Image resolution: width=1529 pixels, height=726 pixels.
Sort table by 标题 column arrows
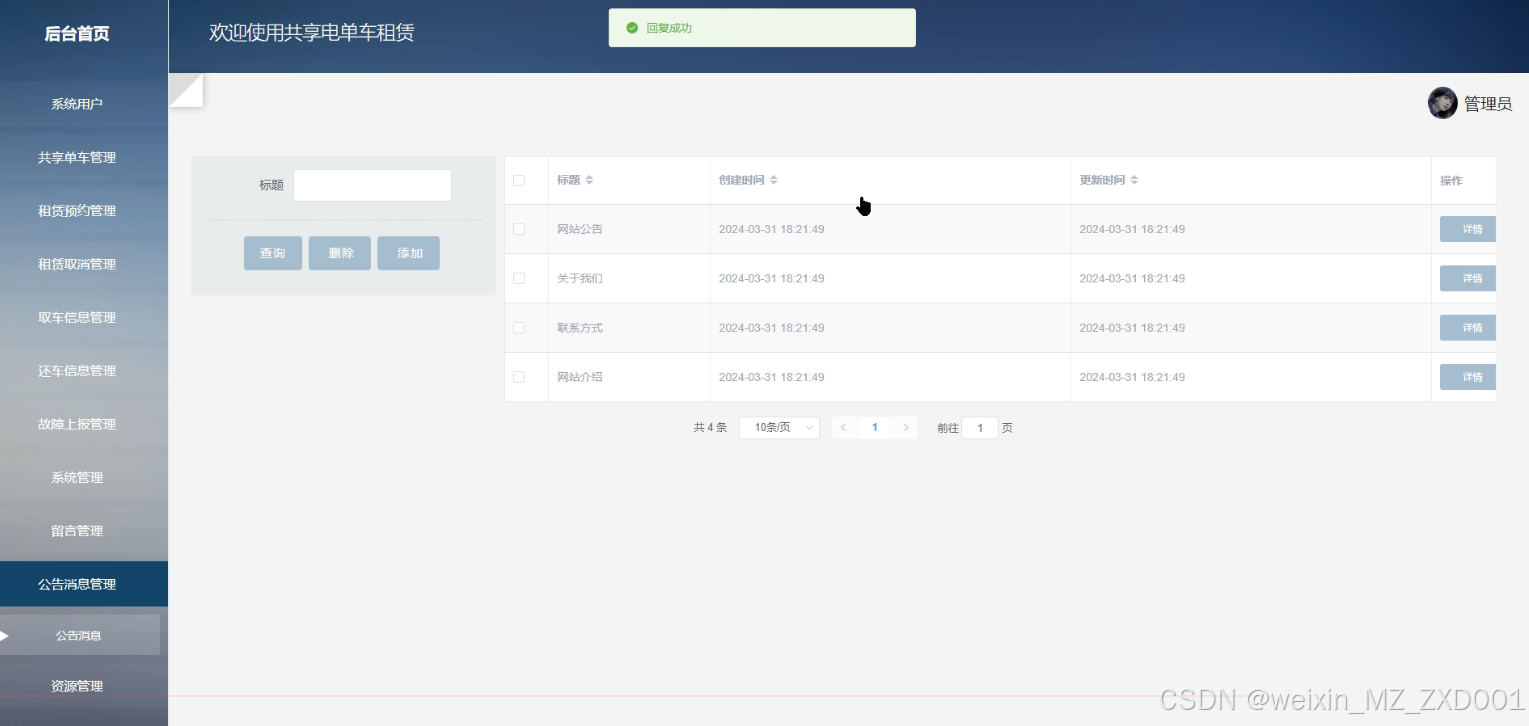click(x=589, y=180)
